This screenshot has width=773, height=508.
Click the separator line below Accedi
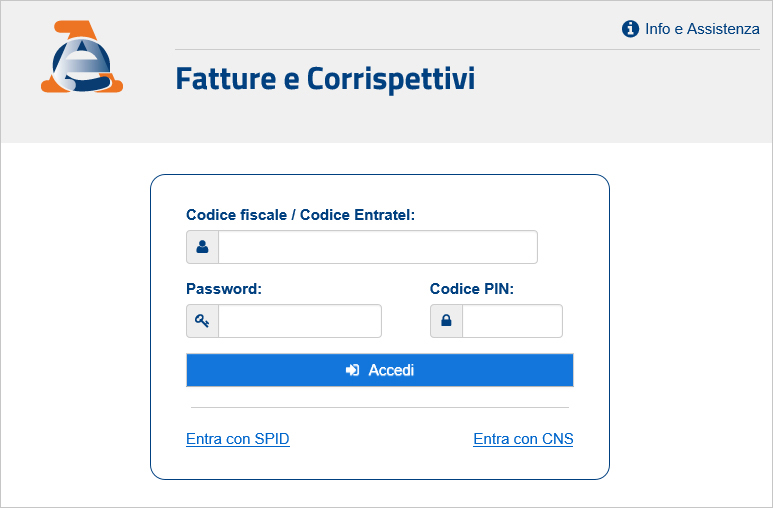click(380, 407)
